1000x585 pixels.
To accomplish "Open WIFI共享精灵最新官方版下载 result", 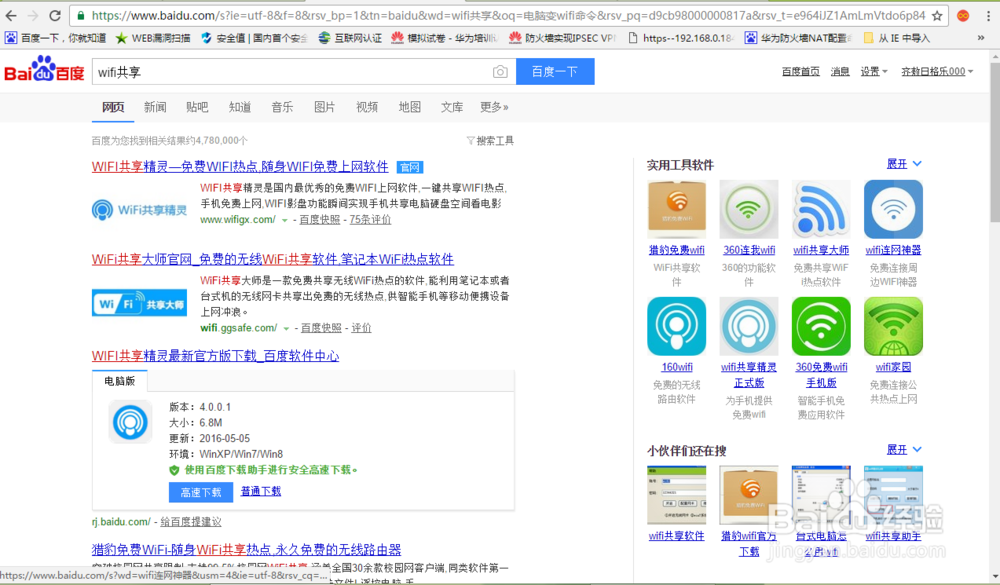I will 215,356.
